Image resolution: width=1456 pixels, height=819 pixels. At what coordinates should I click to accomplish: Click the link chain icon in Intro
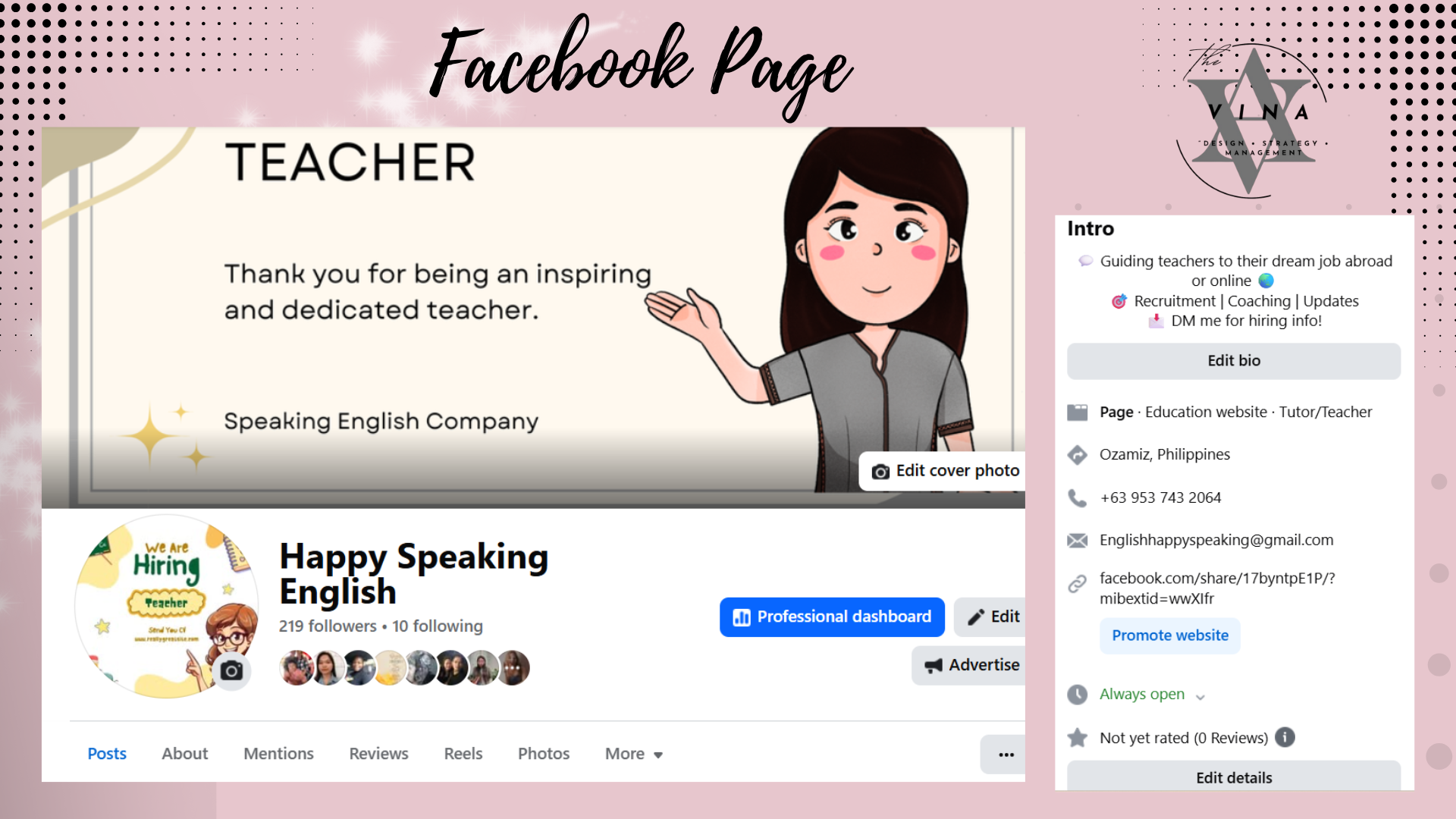(1077, 584)
